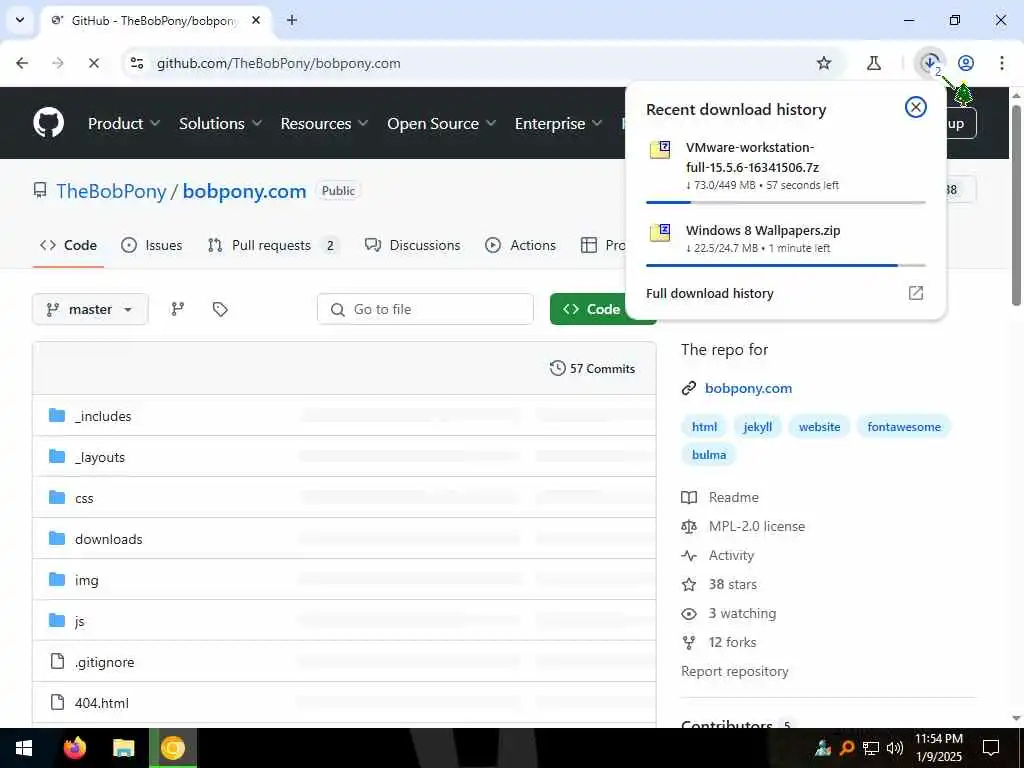
Task: Switch to the Pull requests tab
Action: 274,245
